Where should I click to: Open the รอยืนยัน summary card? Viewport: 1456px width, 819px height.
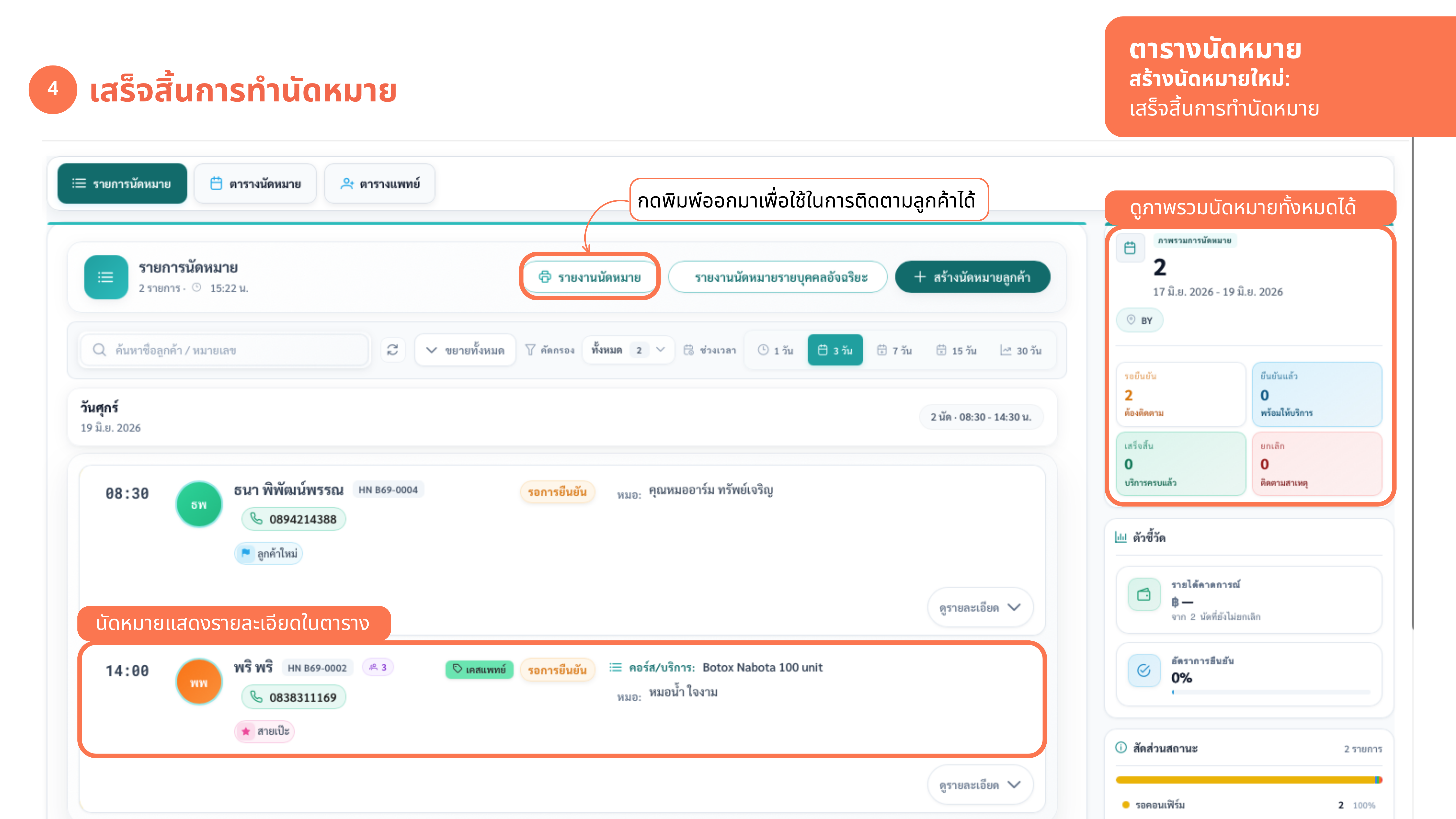[1181, 395]
